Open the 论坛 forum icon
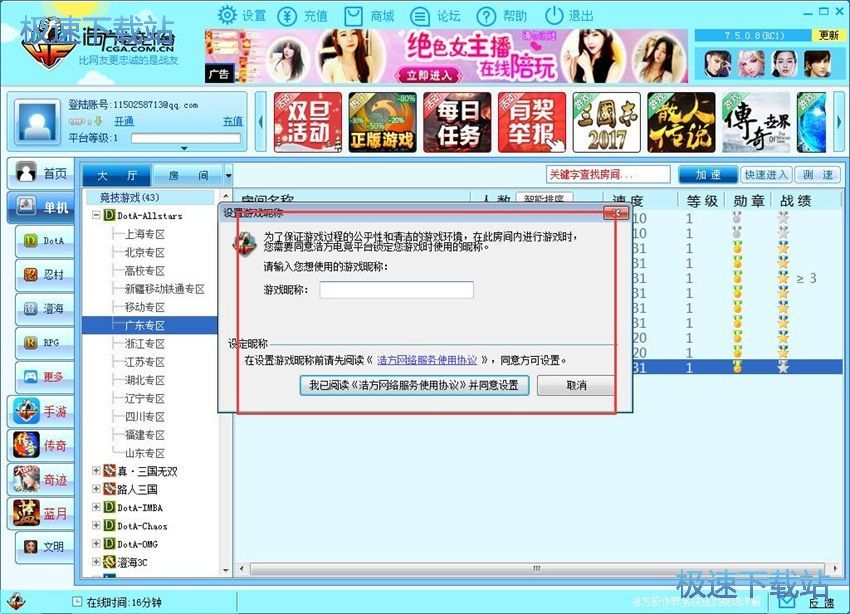This screenshot has height=614, width=850. click(x=420, y=16)
